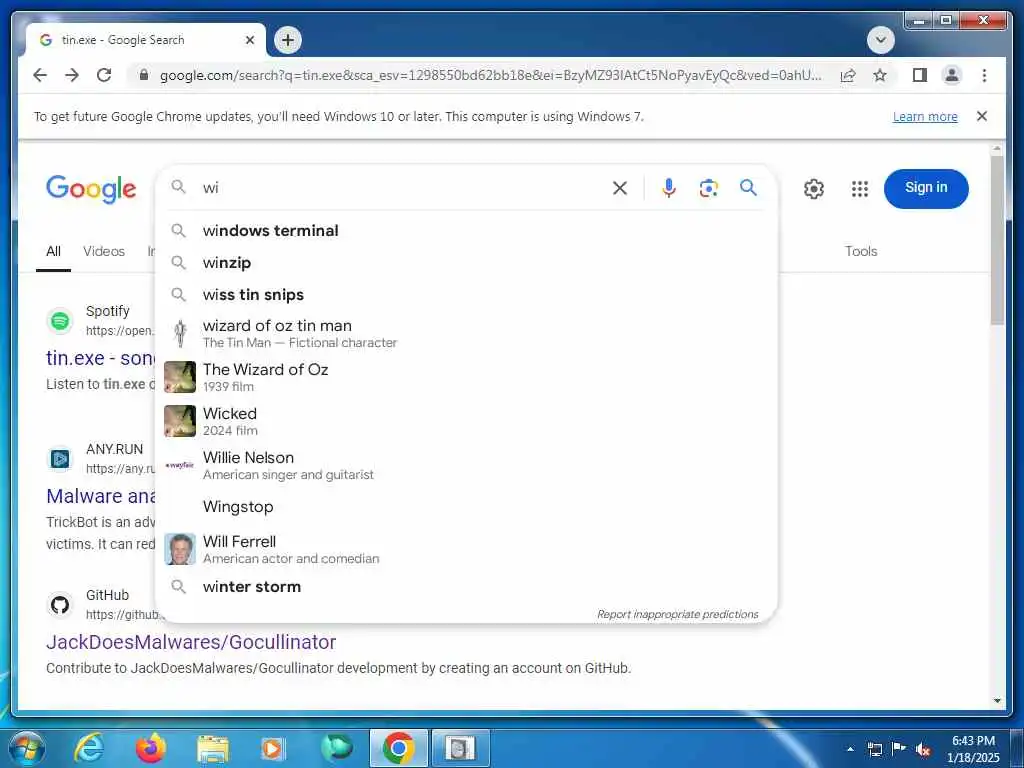Open the Action Center flag icon
Viewport: 1024px width, 768px height.
(x=899, y=749)
